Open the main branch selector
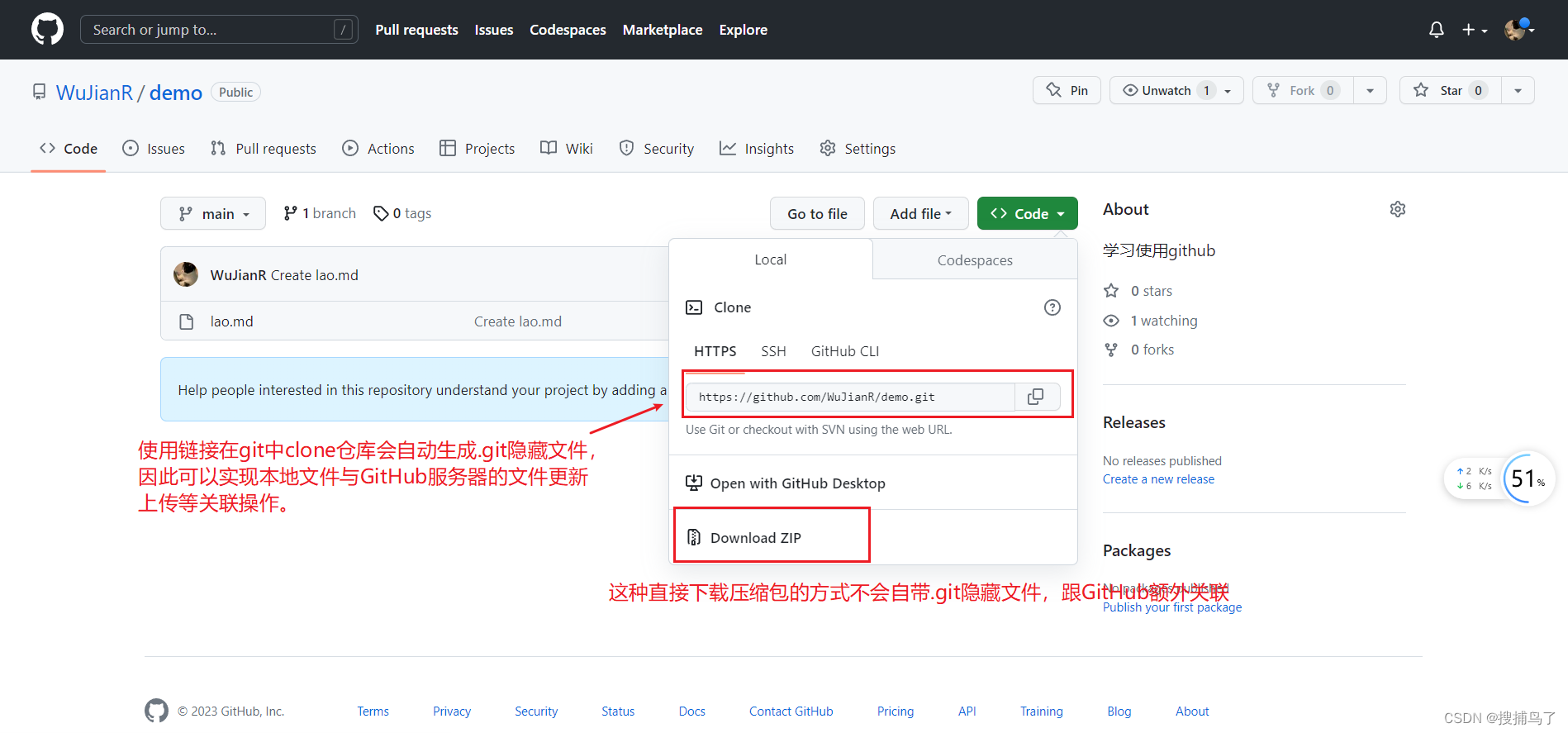1568x733 pixels. (x=213, y=213)
